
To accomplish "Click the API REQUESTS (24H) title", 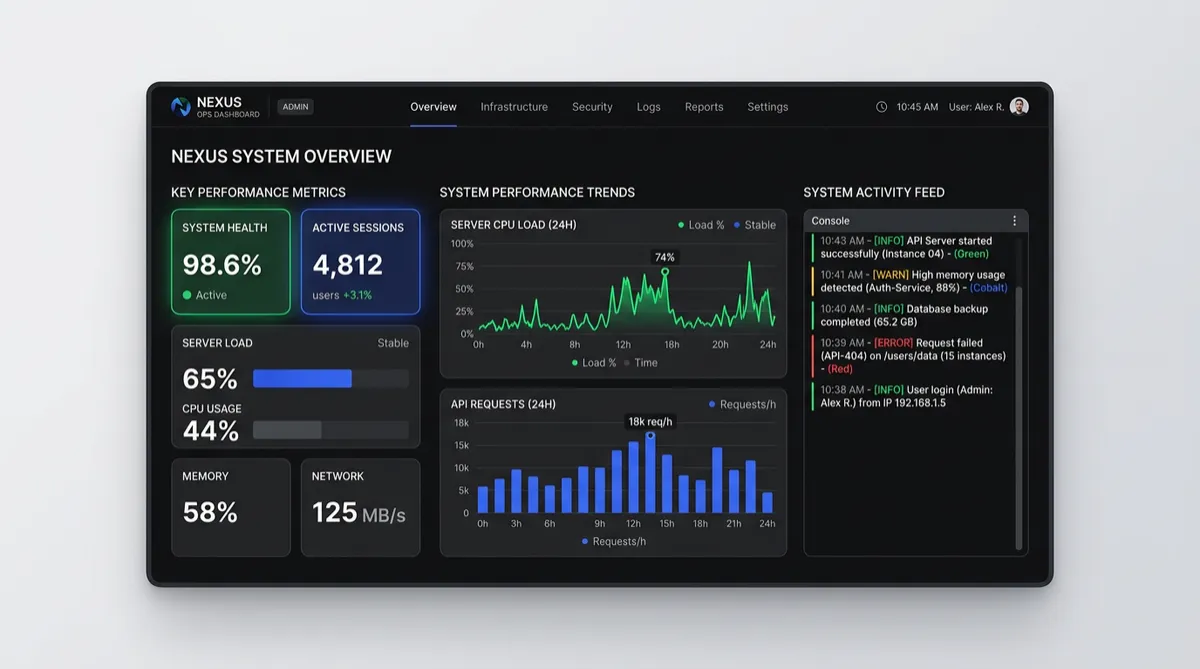I will click(503, 404).
